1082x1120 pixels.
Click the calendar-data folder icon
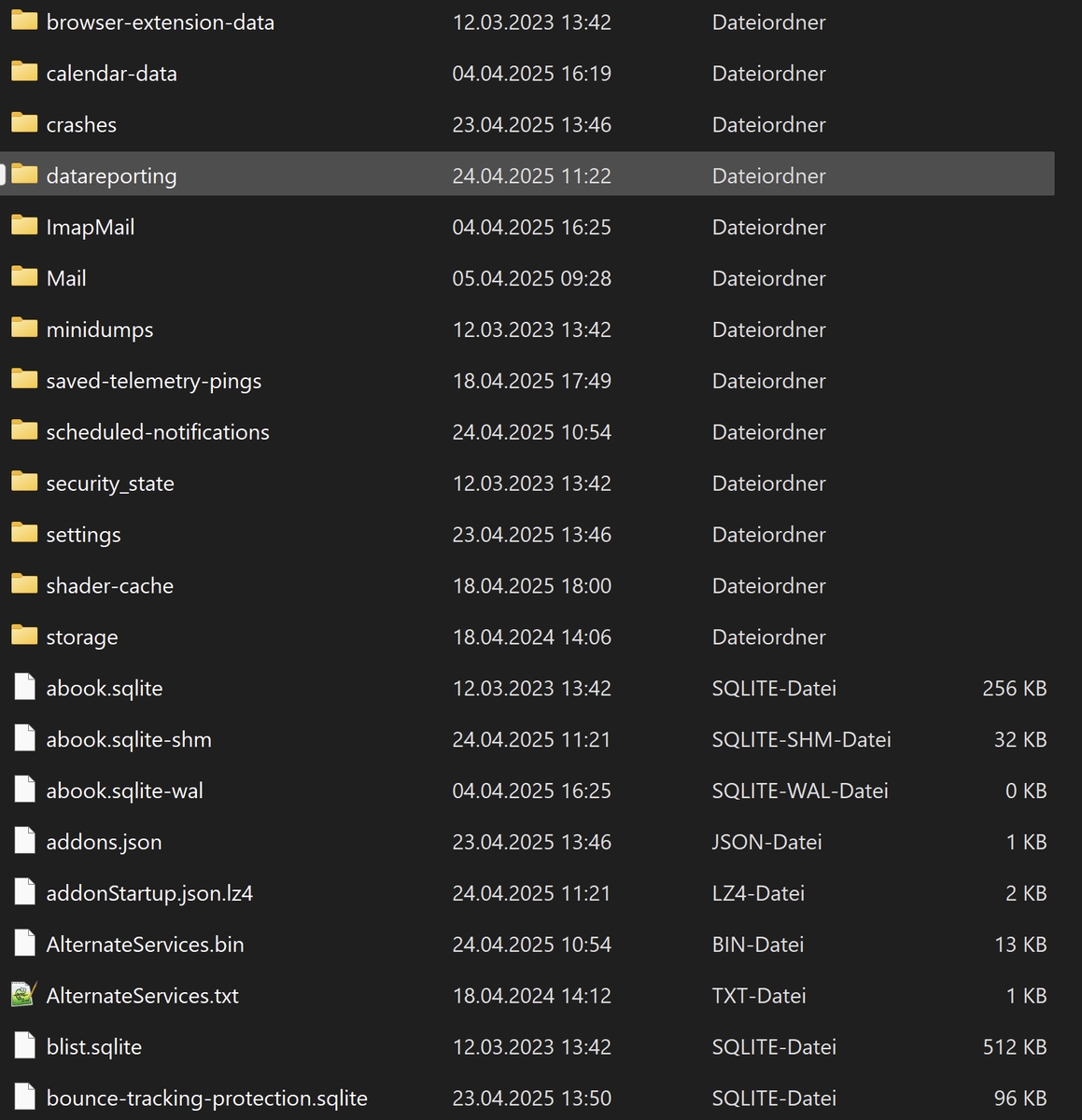pos(24,72)
